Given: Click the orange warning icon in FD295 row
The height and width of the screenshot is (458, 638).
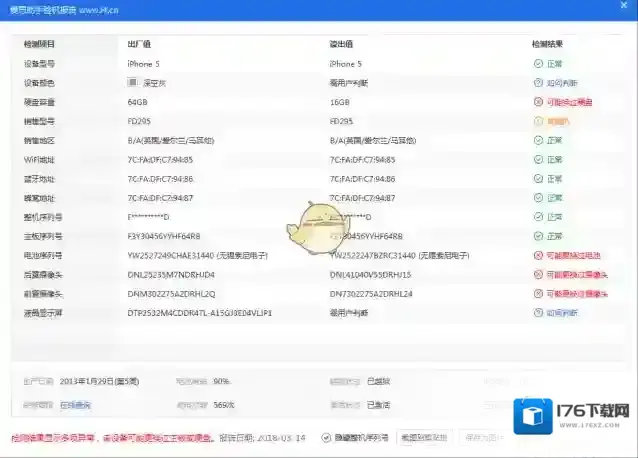Looking at the screenshot, I should pos(538,121).
